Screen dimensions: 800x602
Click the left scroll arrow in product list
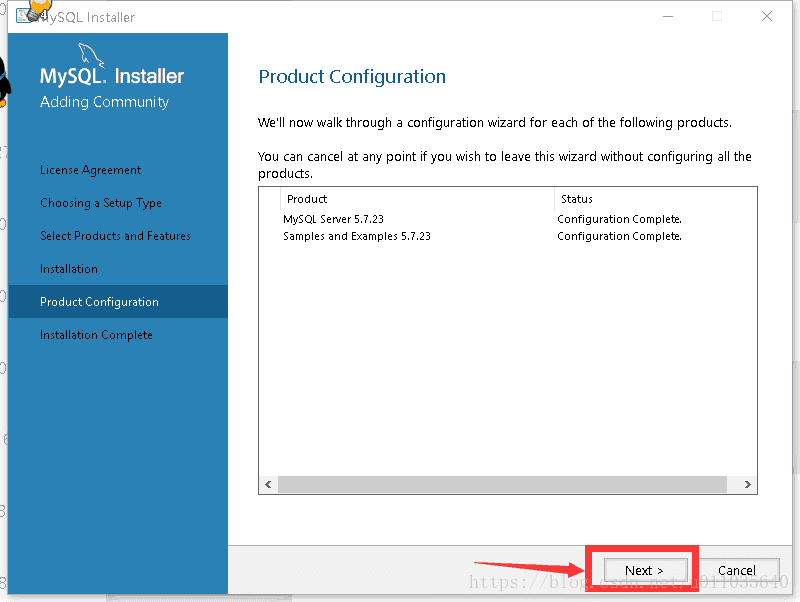(268, 484)
